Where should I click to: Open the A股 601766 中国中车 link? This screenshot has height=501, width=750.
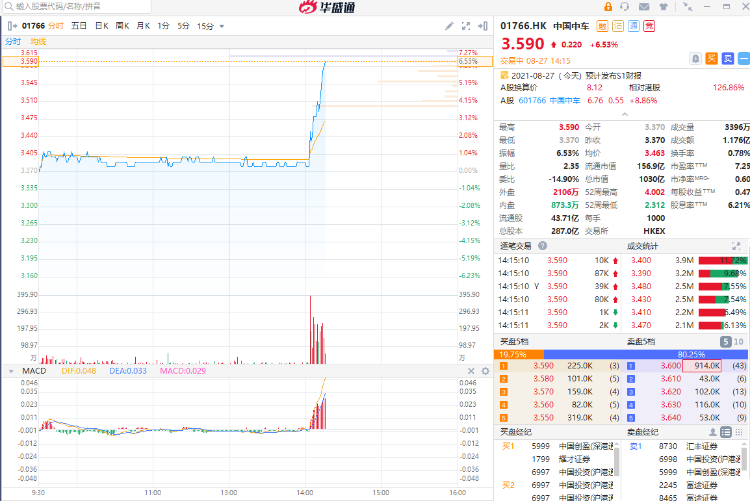pyautogui.click(x=549, y=100)
